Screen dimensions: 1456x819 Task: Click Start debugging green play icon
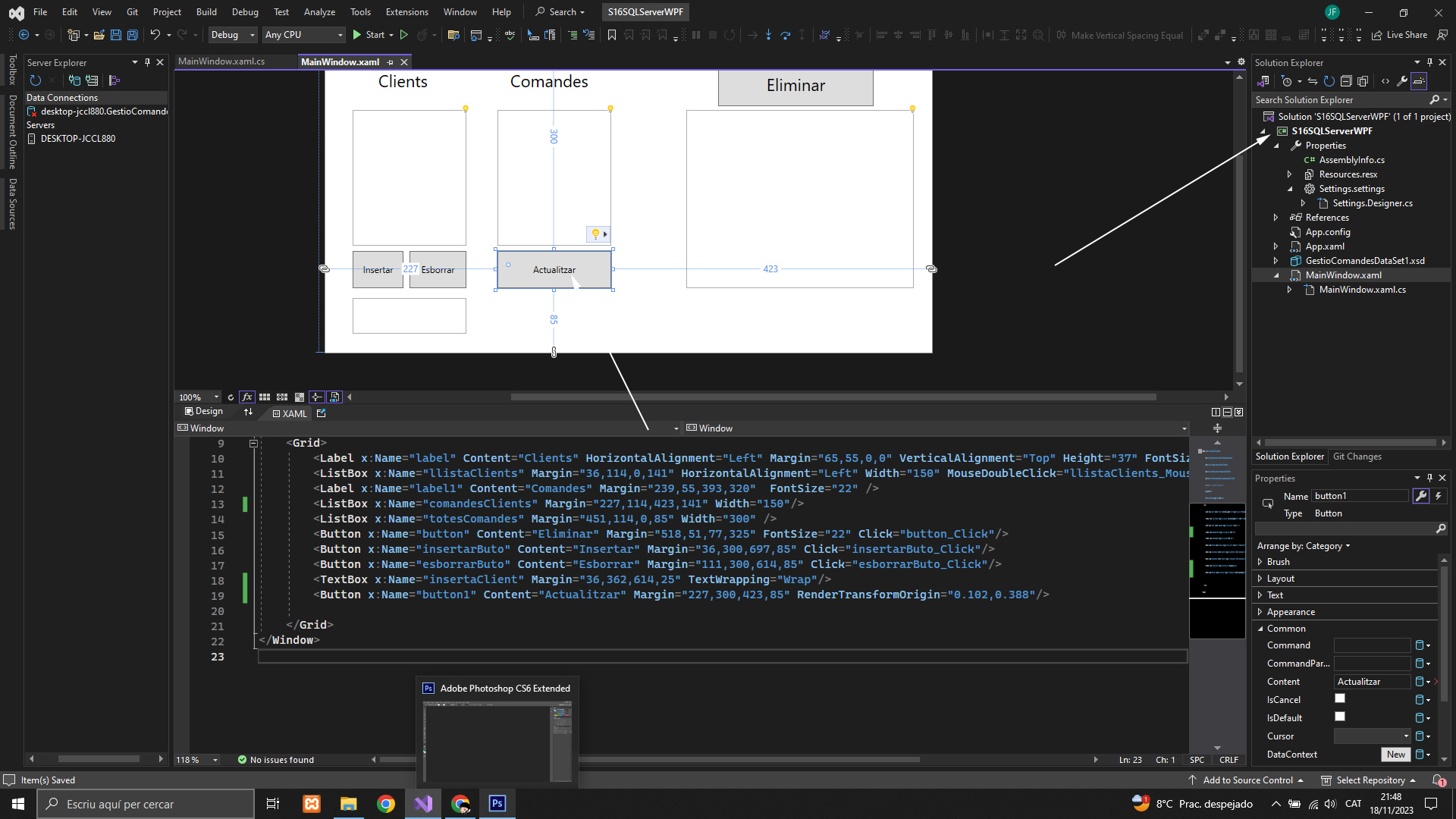[357, 35]
